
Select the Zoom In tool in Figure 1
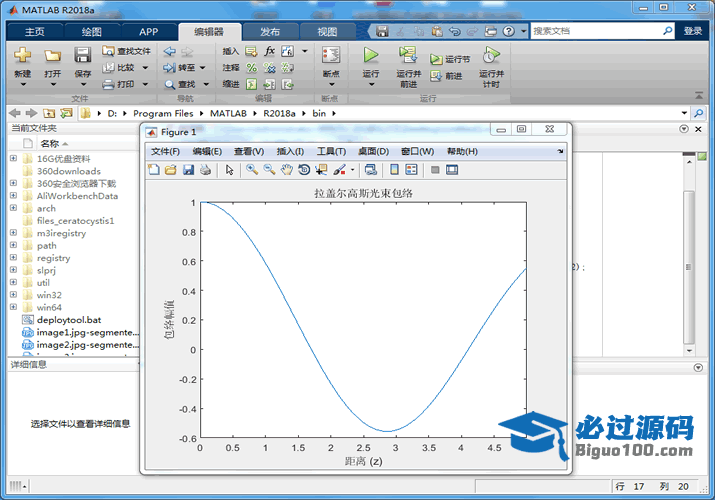point(252,170)
